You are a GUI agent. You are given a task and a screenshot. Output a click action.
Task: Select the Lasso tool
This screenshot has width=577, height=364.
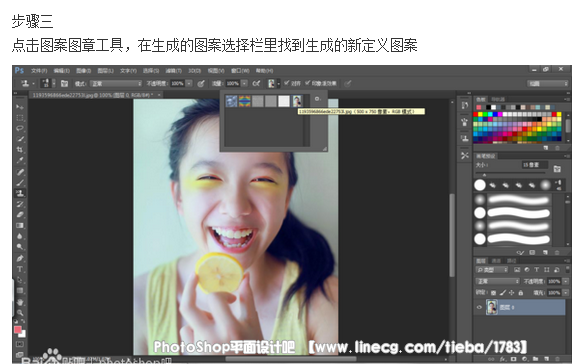click(20, 128)
